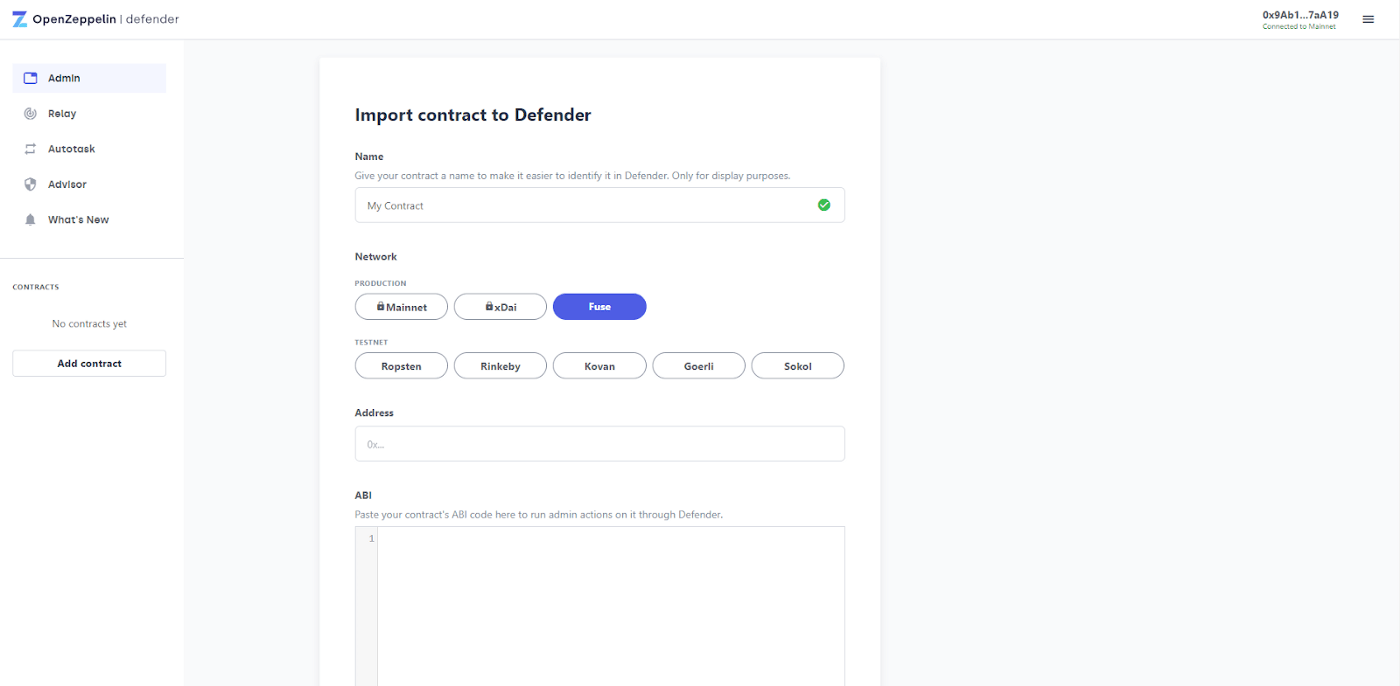Click the OpenZeppelin logo
Viewport: 1400px width, 686px height.
tap(20, 18)
